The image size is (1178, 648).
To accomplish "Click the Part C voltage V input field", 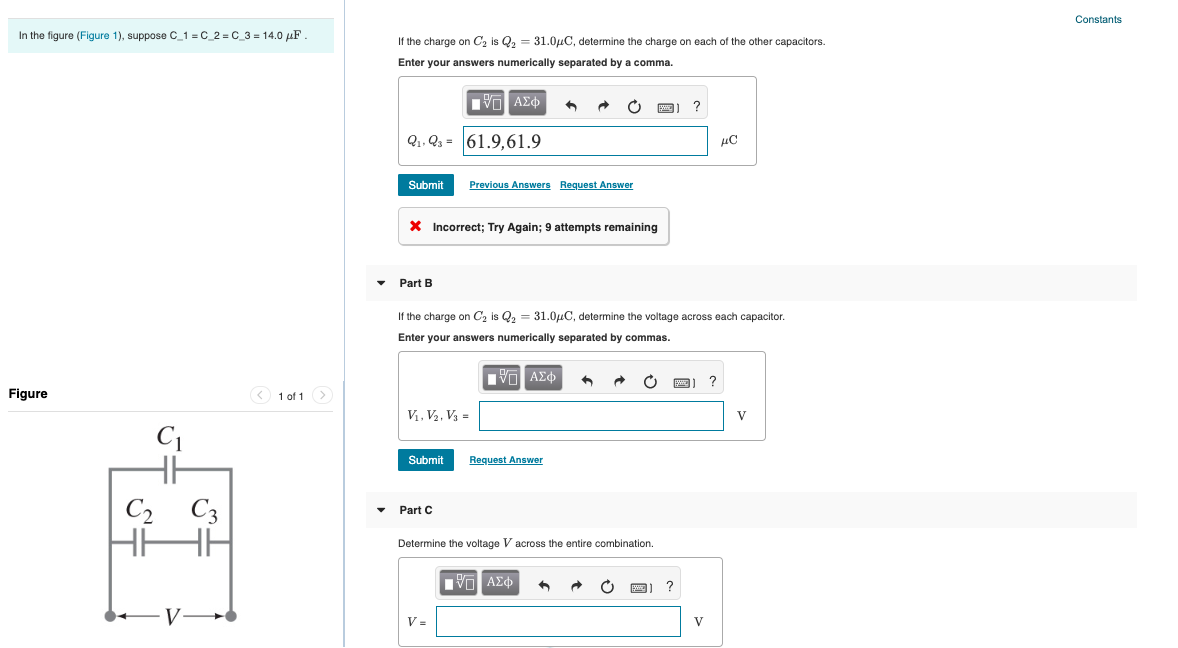I will (x=558, y=622).
